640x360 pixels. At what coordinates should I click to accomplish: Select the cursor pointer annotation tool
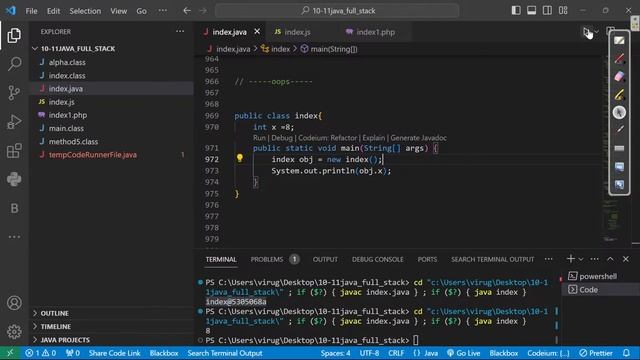click(x=619, y=112)
